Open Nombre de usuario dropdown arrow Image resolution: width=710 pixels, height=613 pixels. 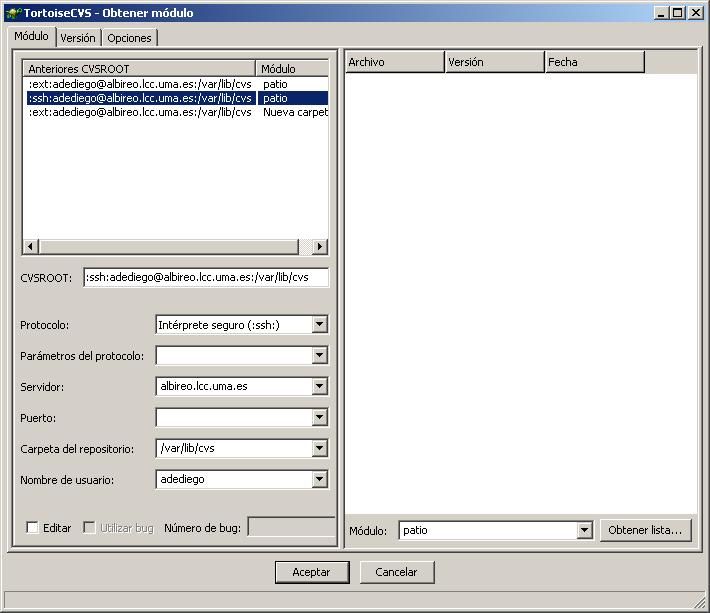pyautogui.click(x=320, y=479)
